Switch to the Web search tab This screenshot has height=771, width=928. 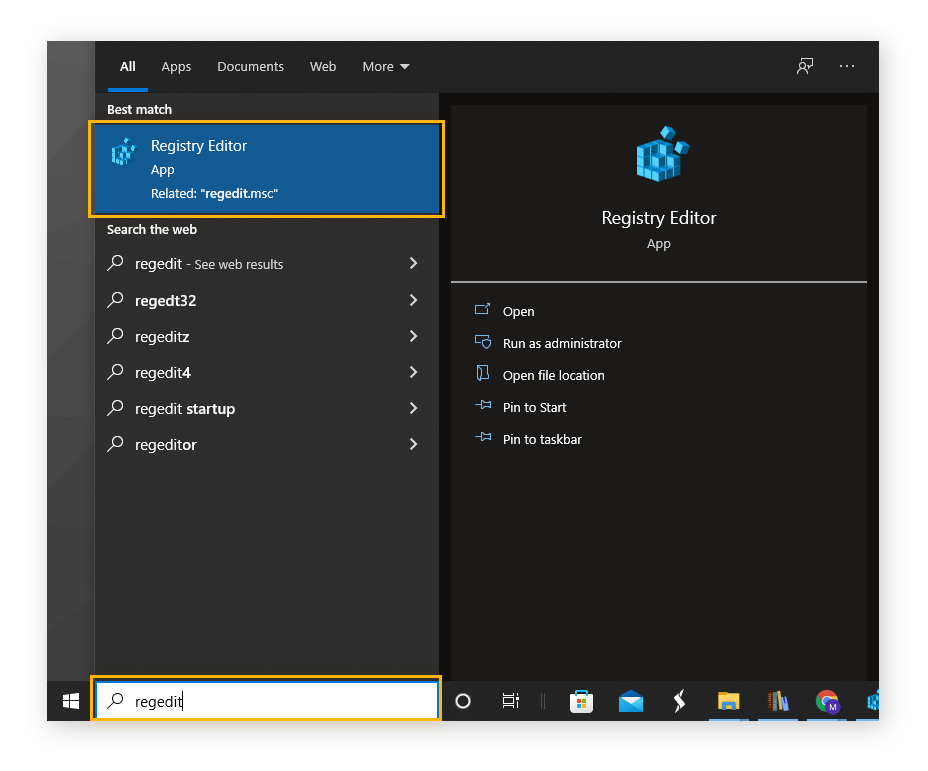click(x=323, y=67)
